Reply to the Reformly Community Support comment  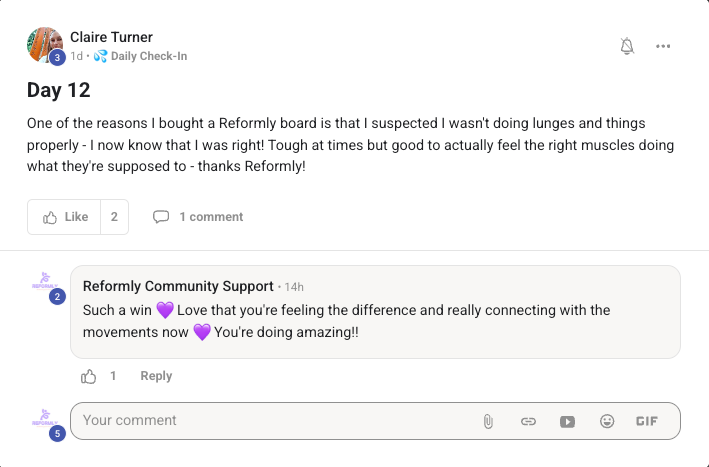click(x=156, y=376)
